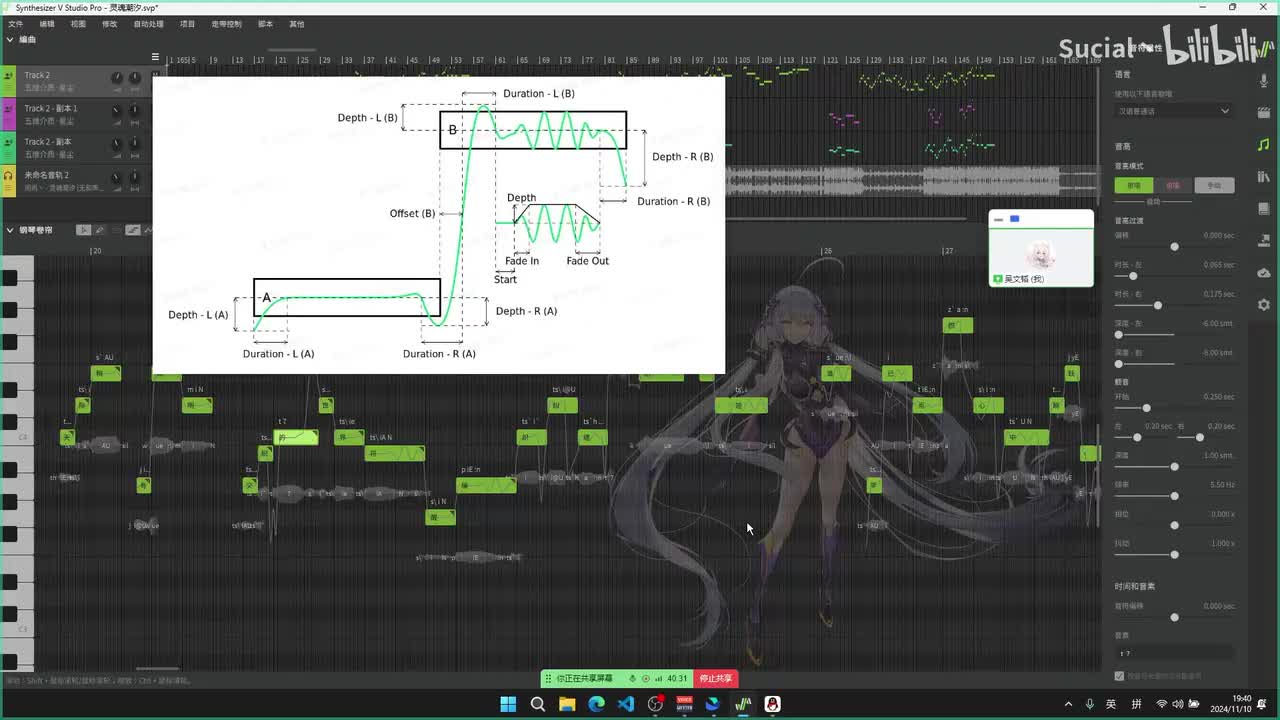Image resolution: width=1280 pixels, height=720 pixels.
Task: Adjust the 5.50 Hz vibrato frequency slider
Action: [x=1174, y=496]
